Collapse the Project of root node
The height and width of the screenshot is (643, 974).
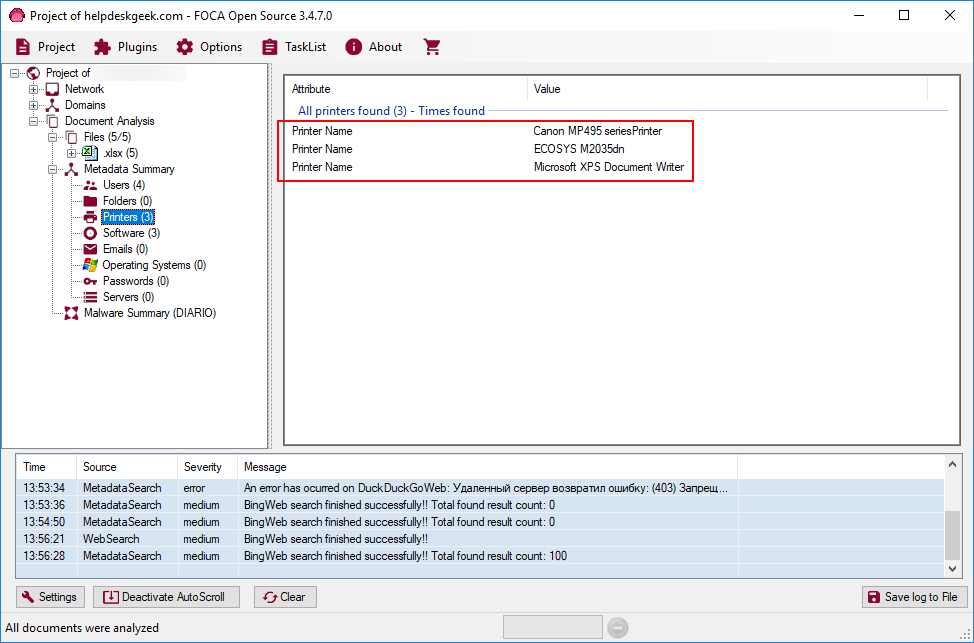point(15,73)
